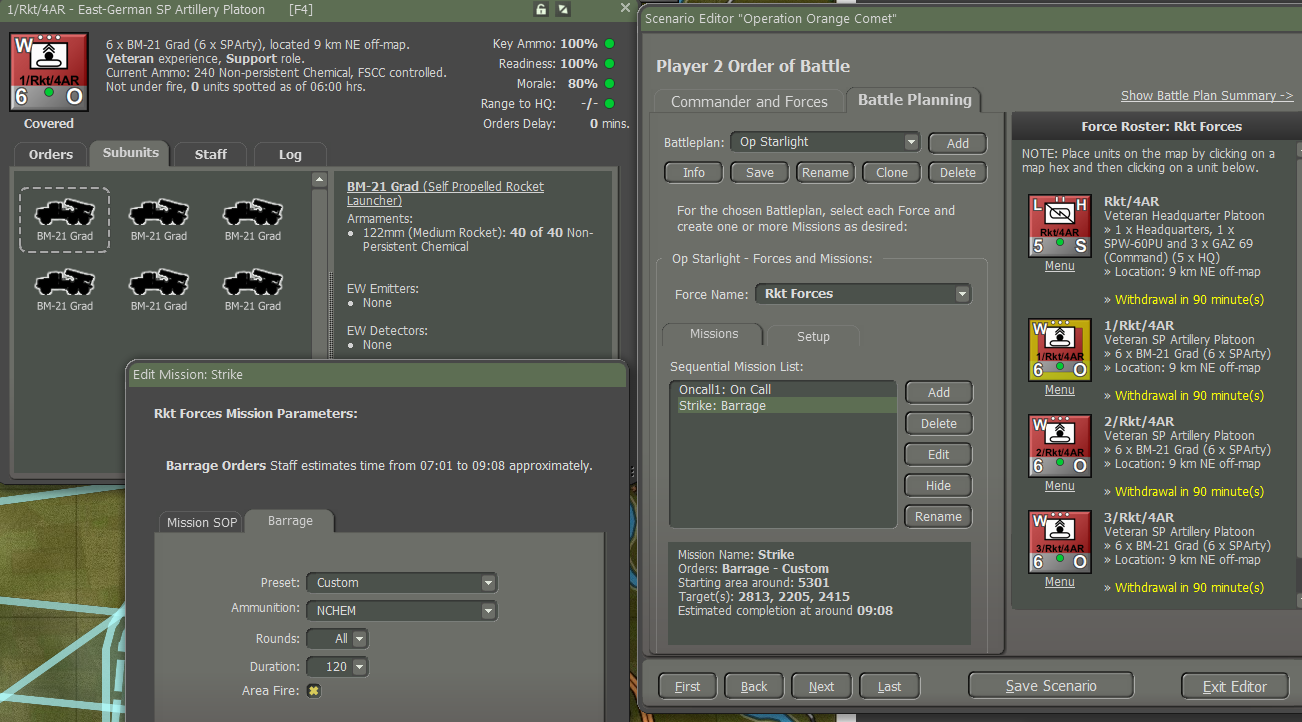Click Rename button beside the mission list

pyautogui.click(x=939, y=516)
